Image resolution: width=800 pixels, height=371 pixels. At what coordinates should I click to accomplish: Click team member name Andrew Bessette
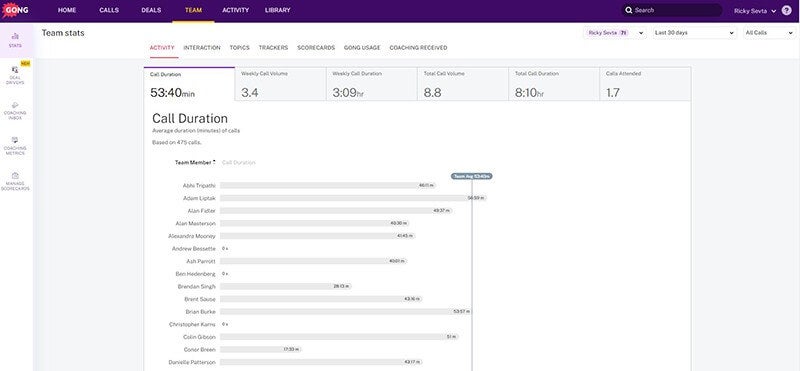[x=194, y=249]
